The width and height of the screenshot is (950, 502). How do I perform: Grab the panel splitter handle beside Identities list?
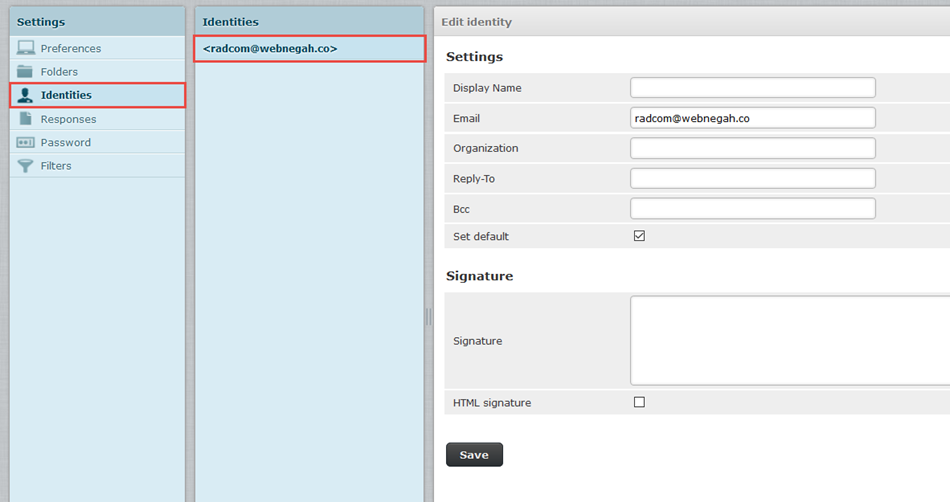429,316
